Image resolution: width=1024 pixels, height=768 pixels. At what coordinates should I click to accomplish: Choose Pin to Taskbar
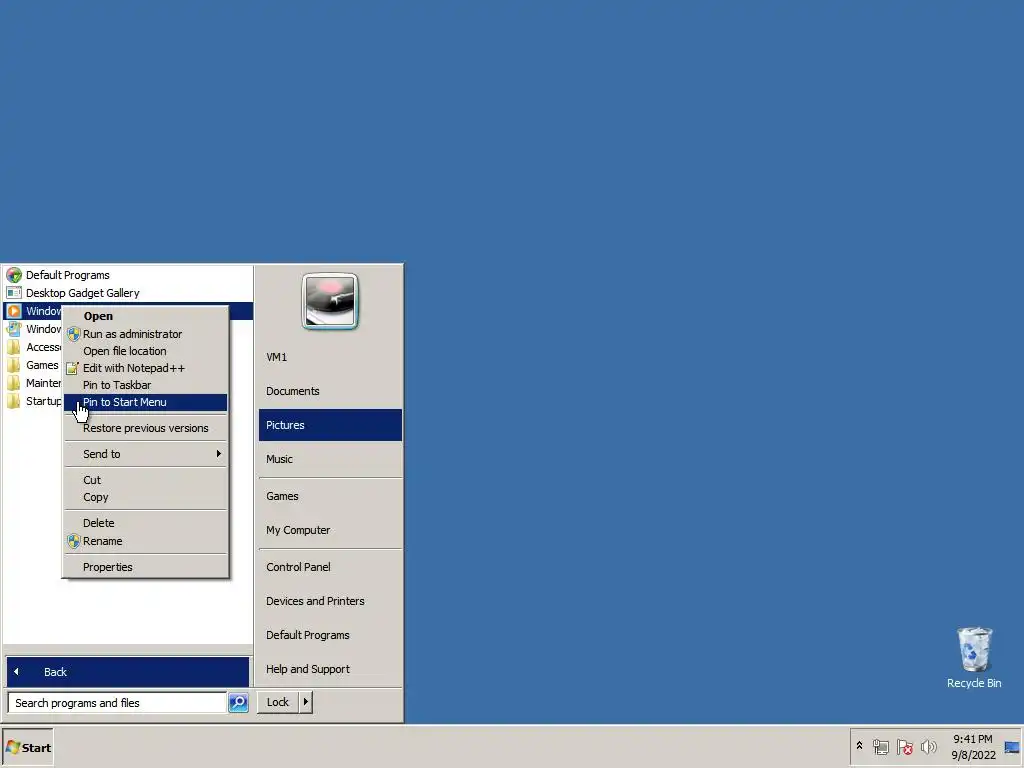tap(145, 385)
